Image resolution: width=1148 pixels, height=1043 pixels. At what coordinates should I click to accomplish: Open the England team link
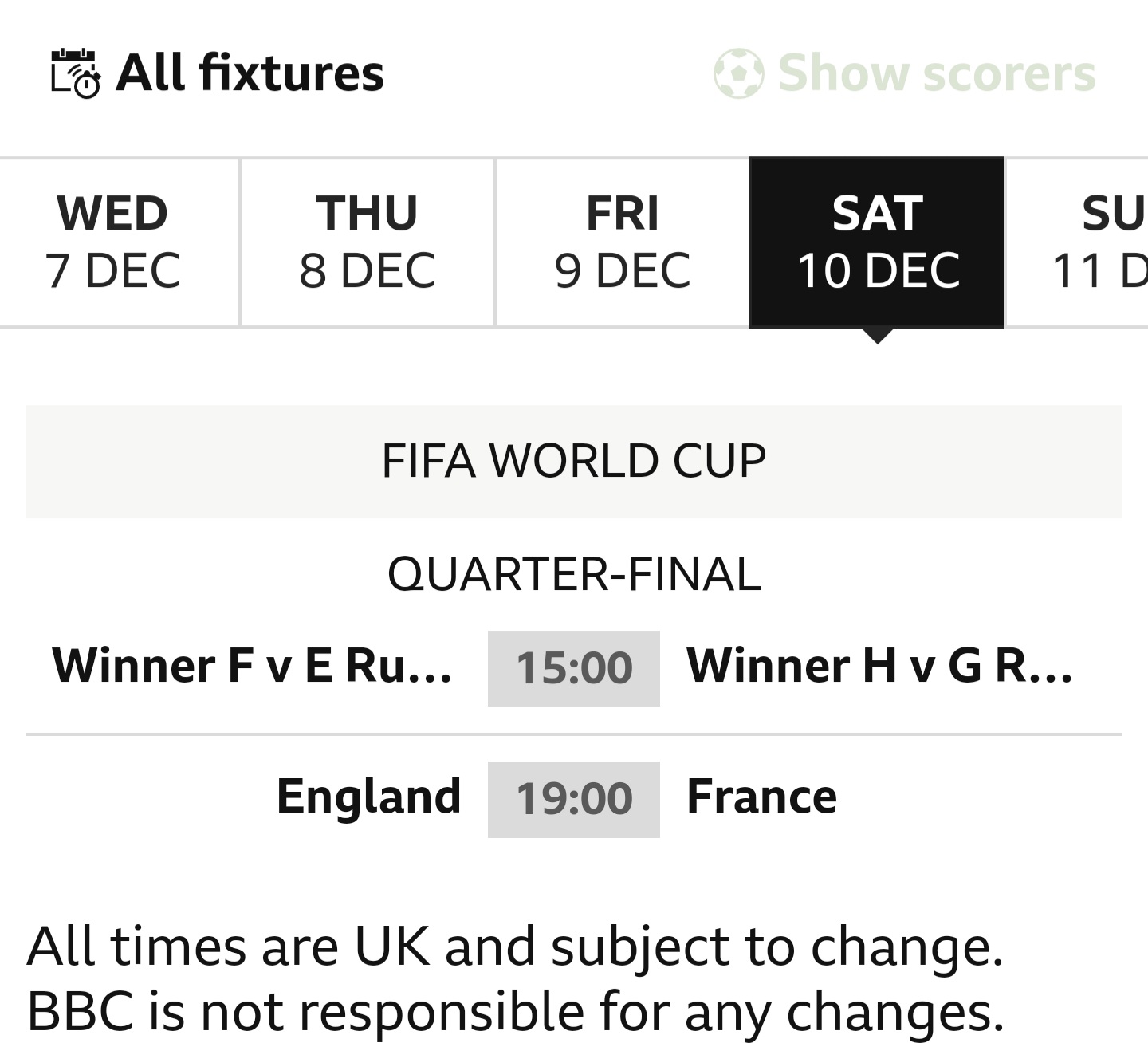click(368, 797)
